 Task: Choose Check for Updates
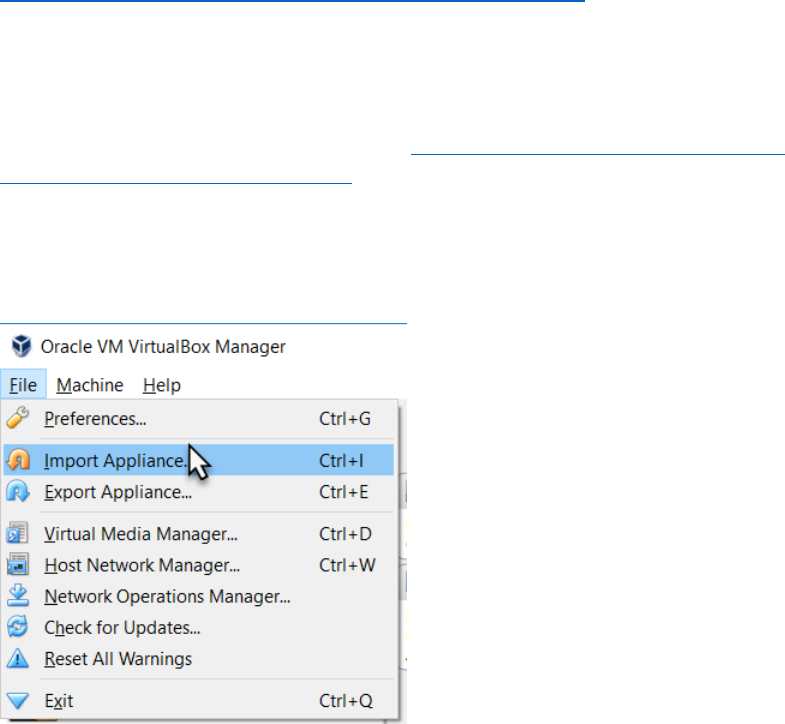[199, 627]
